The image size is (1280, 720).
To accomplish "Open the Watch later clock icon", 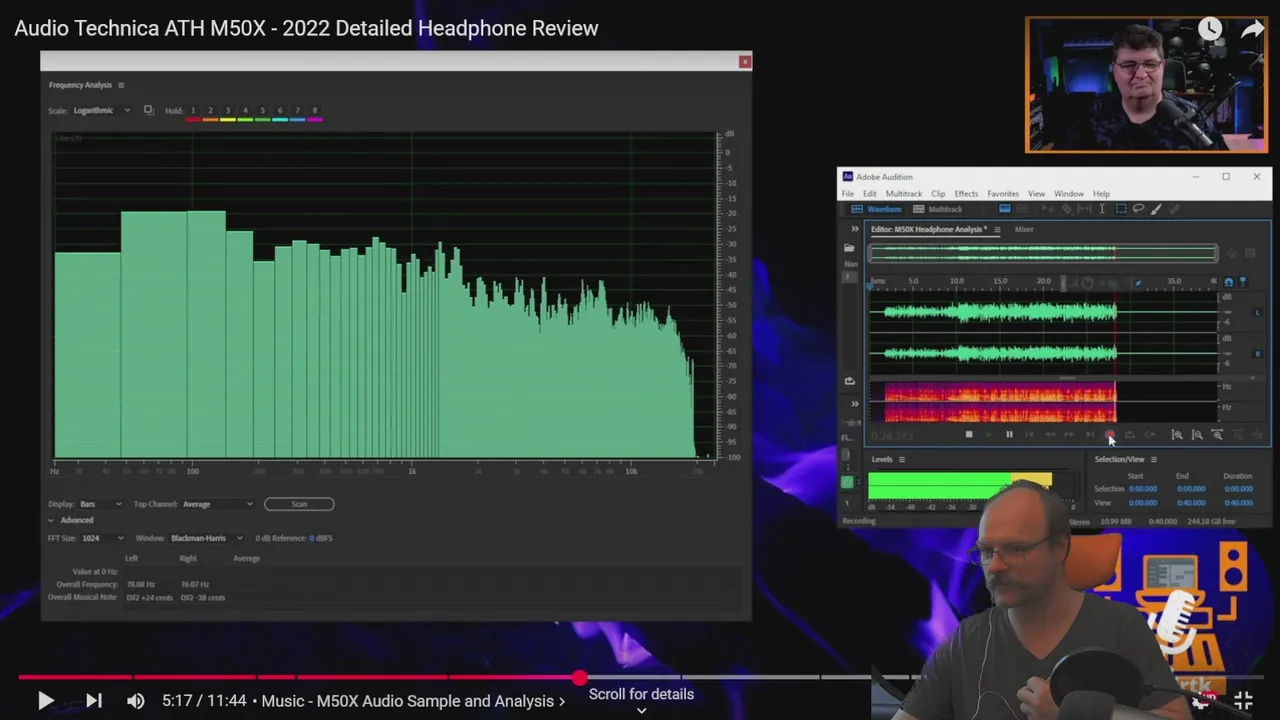I will coord(1210,29).
